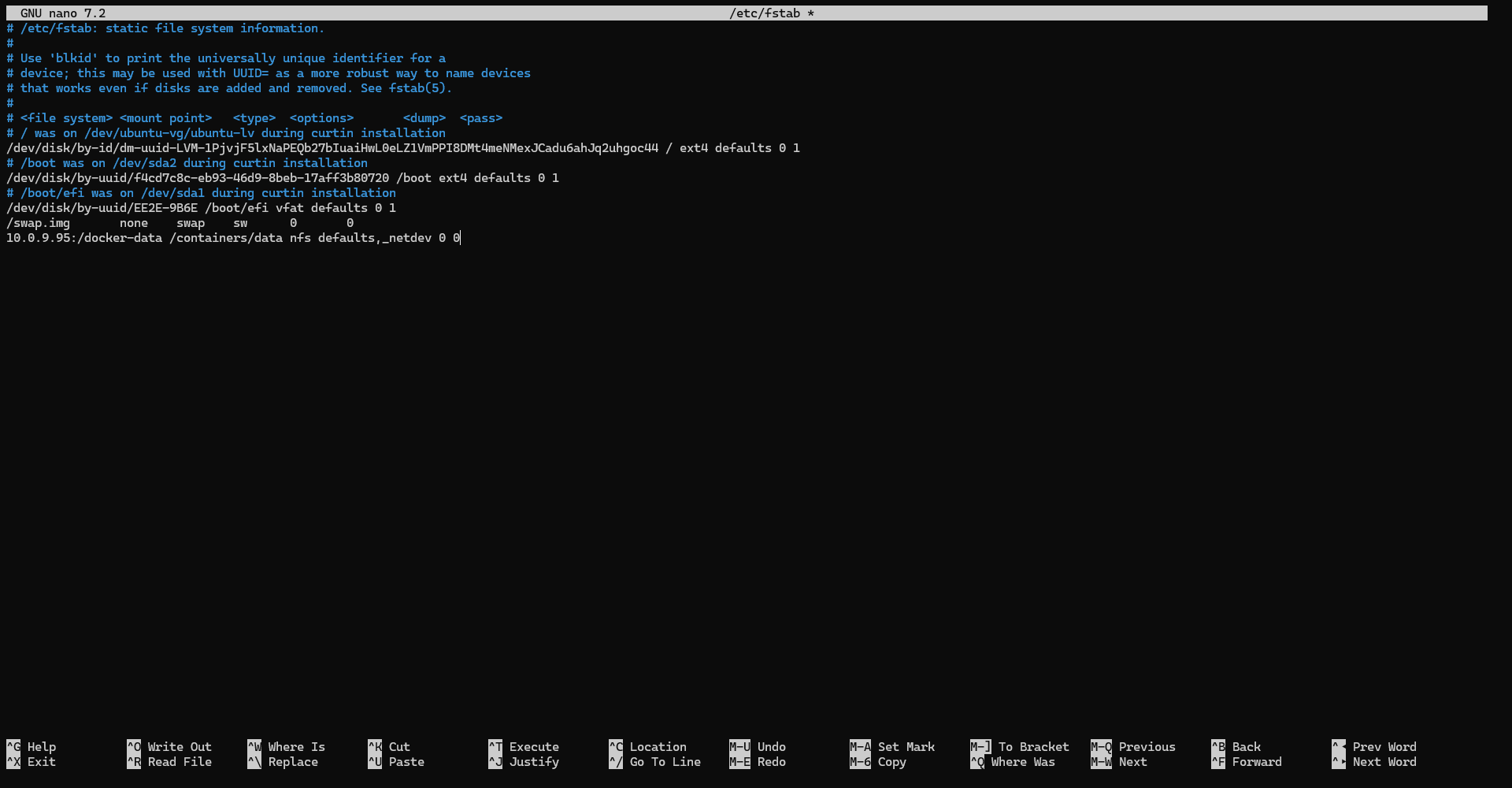This screenshot has height=788, width=1512.
Task: Select Read File in the shortcut bar
Action: (179, 762)
